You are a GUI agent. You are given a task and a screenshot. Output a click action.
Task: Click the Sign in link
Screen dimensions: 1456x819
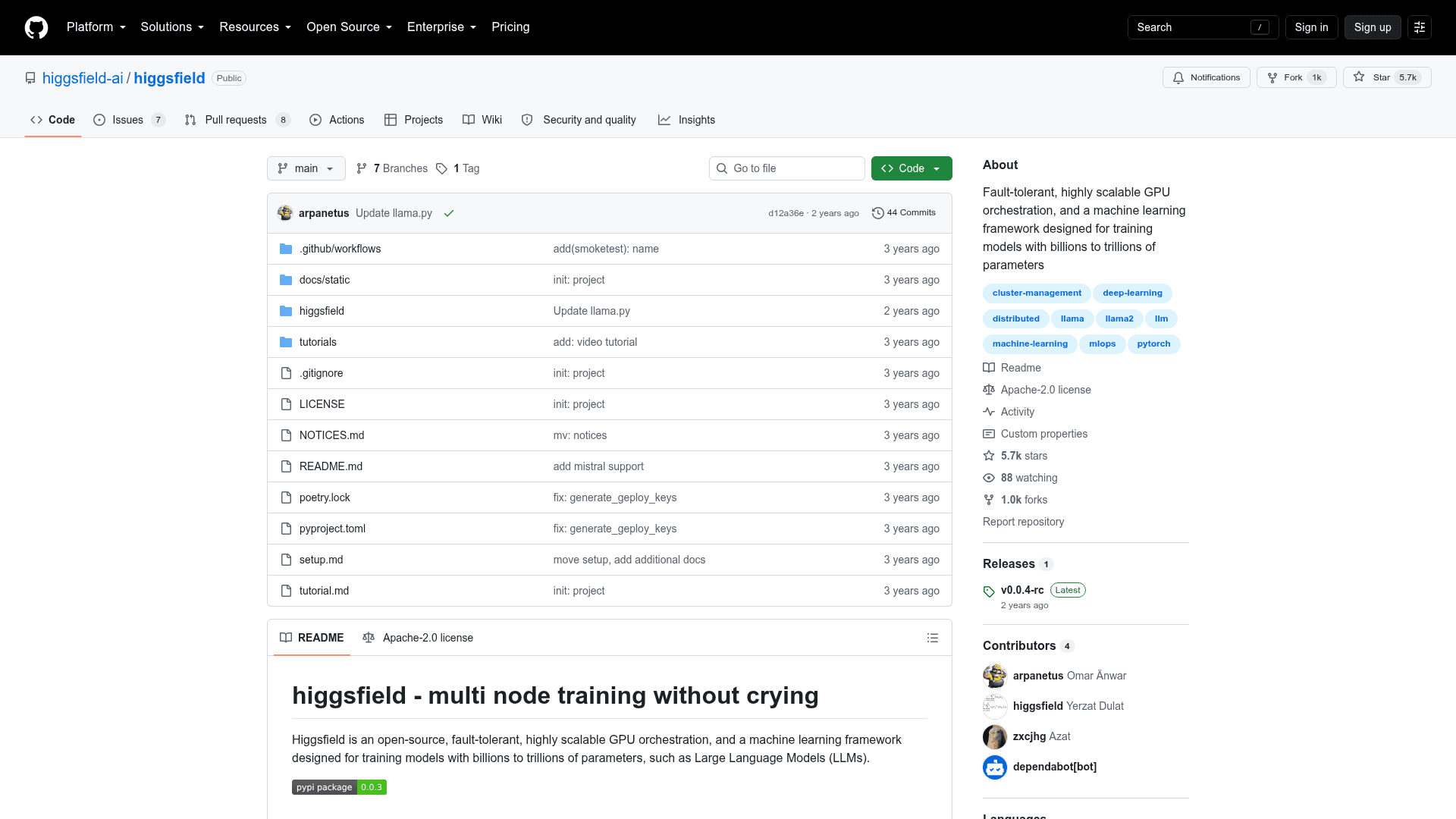pos(1311,27)
